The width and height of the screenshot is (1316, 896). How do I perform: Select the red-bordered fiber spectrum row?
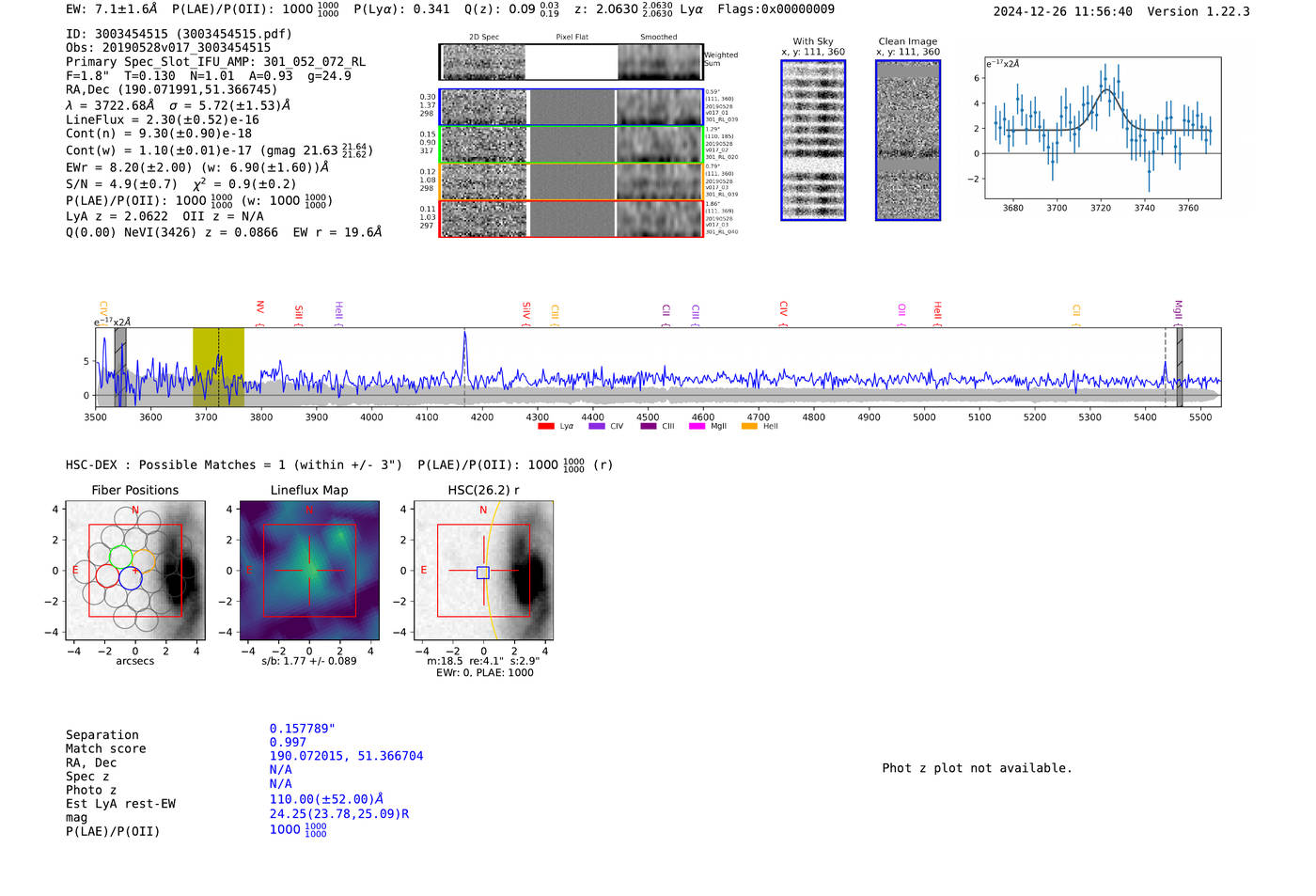click(x=571, y=218)
